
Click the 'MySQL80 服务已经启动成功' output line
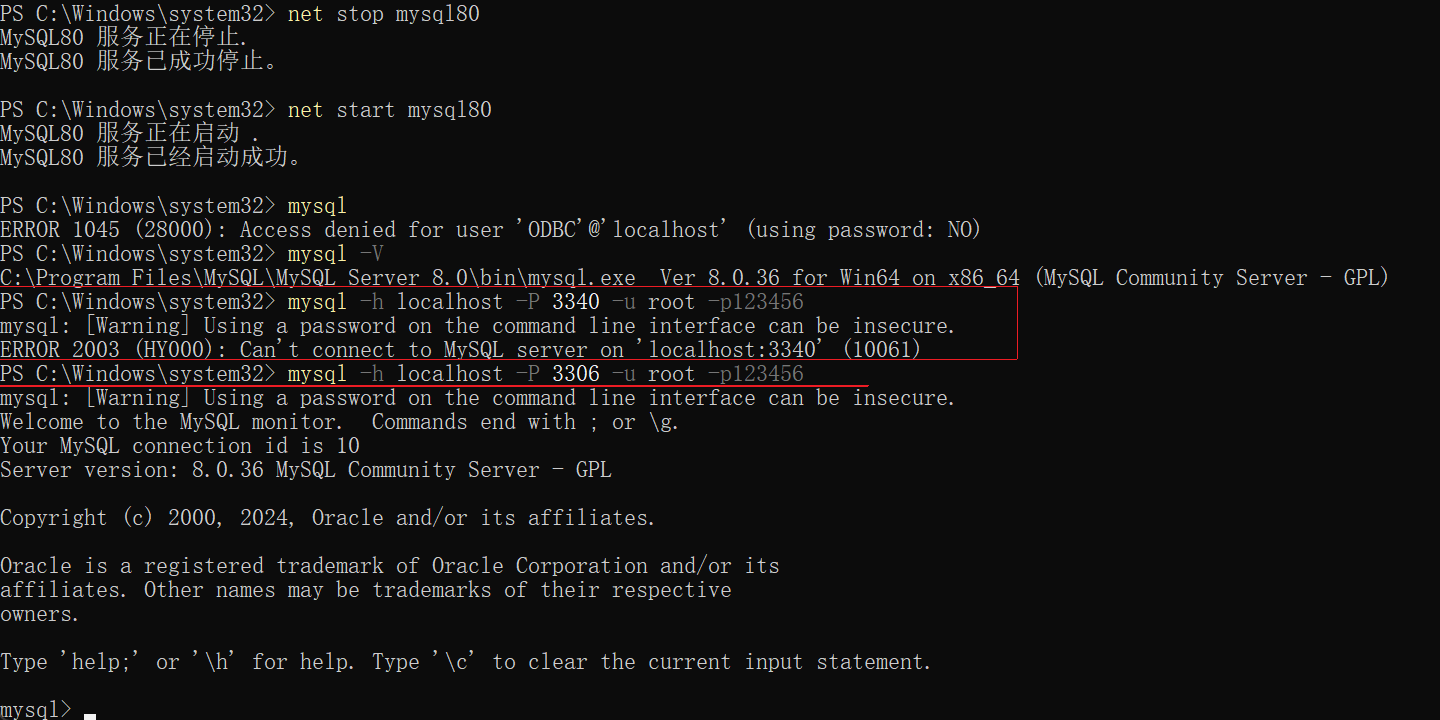point(150,158)
